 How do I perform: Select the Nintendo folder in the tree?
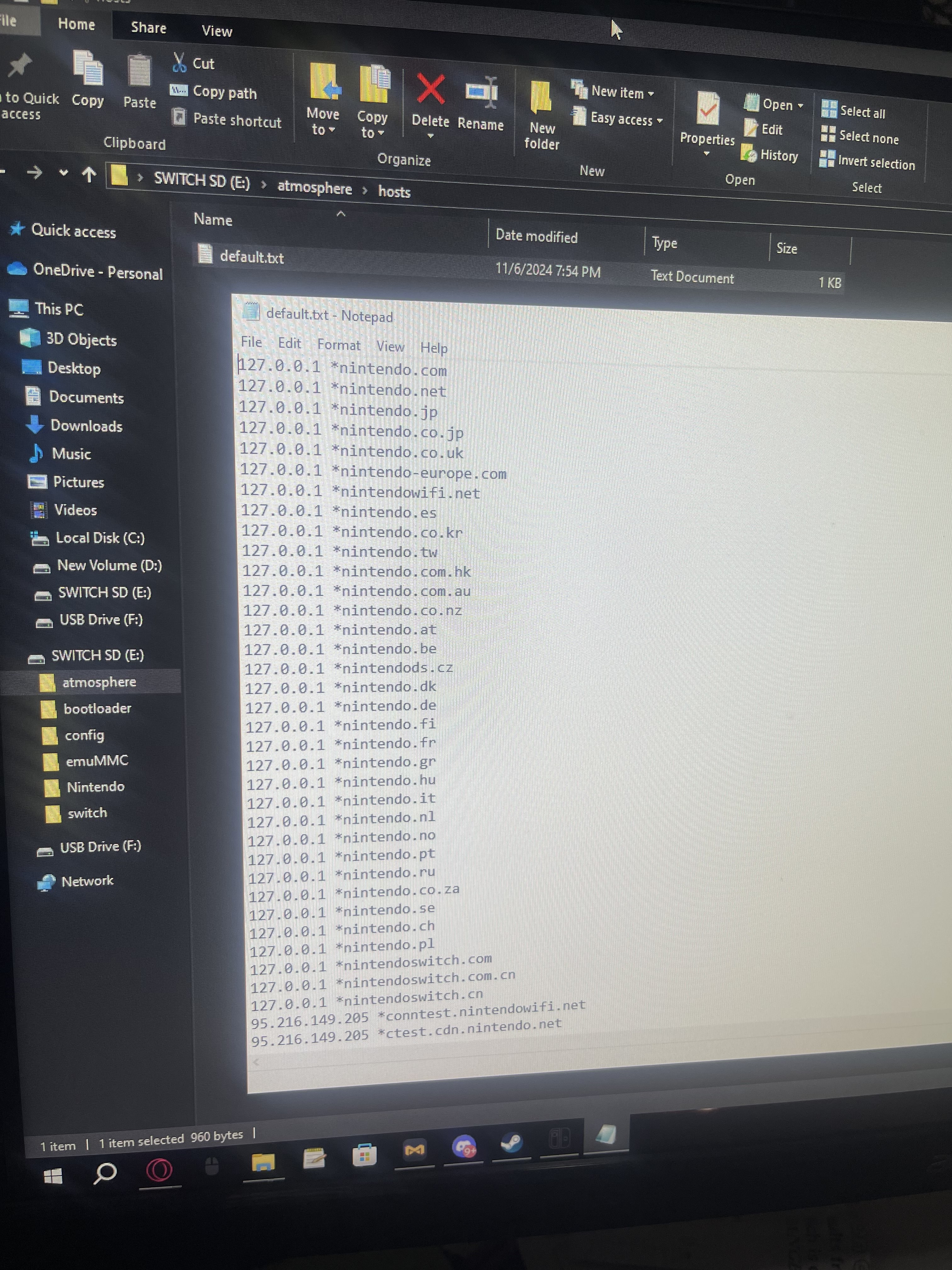tap(95, 787)
